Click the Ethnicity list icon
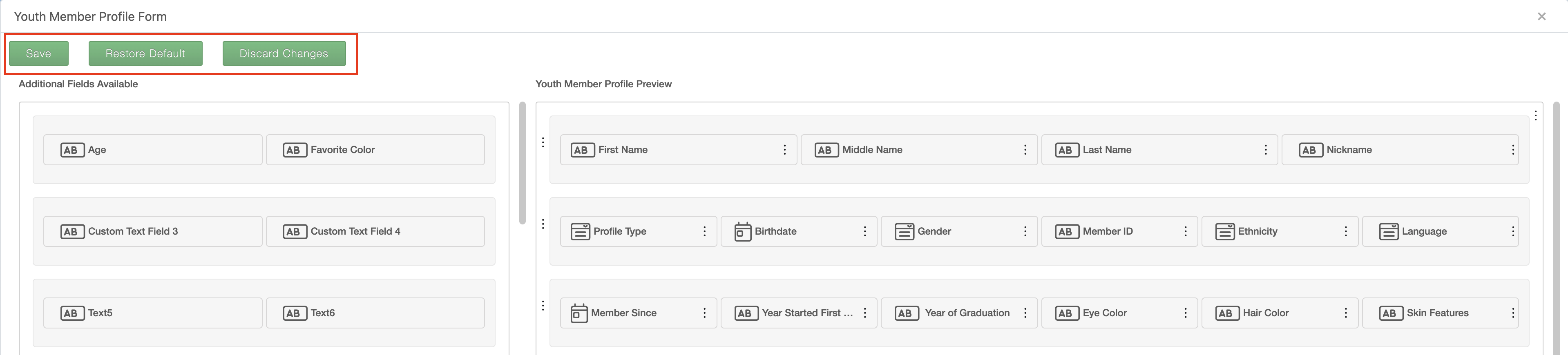This screenshot has width=1568, height=355. pyautogui.click(x=1225, y=232)
